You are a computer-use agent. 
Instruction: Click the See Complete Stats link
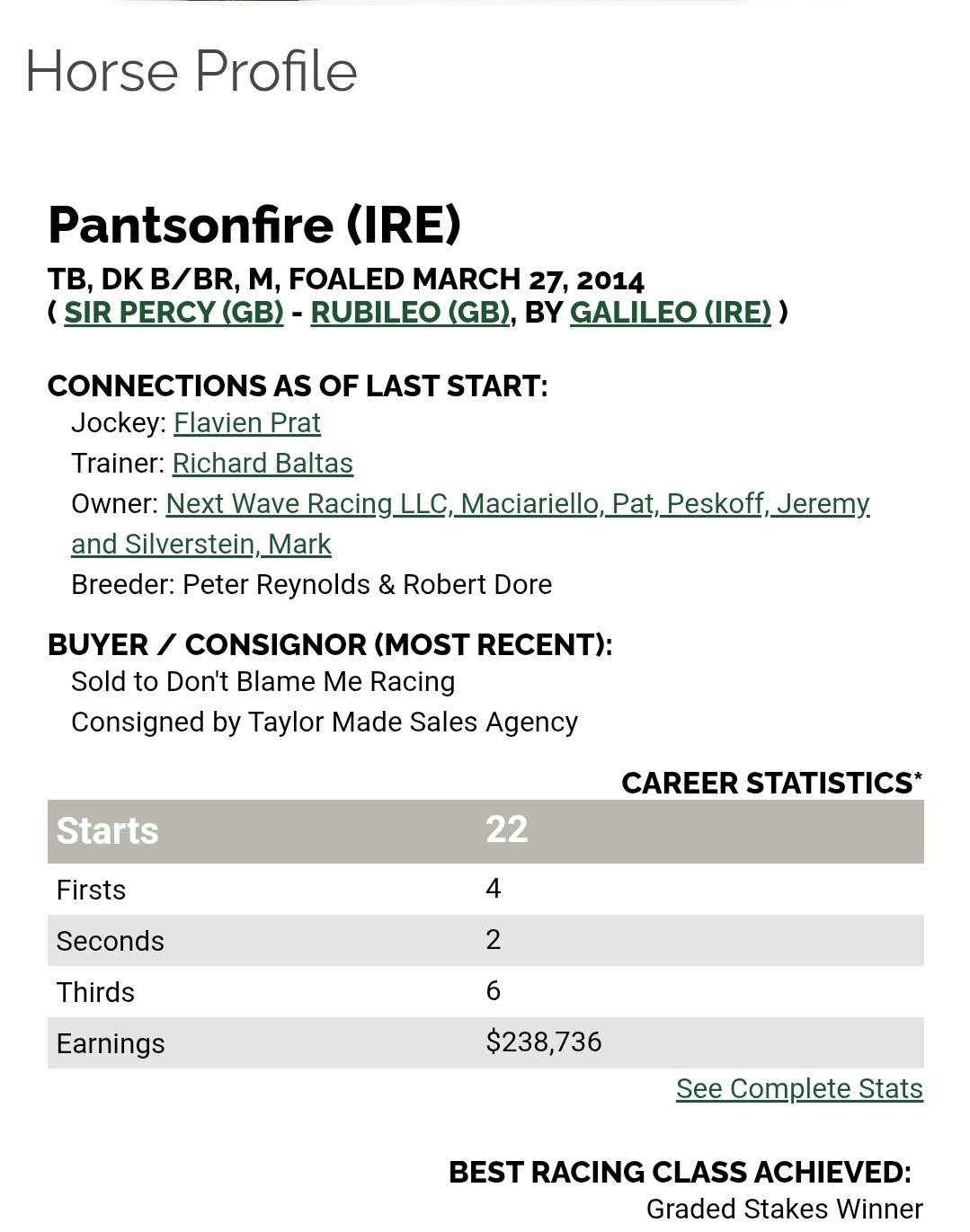click(x=799, y=1088)
